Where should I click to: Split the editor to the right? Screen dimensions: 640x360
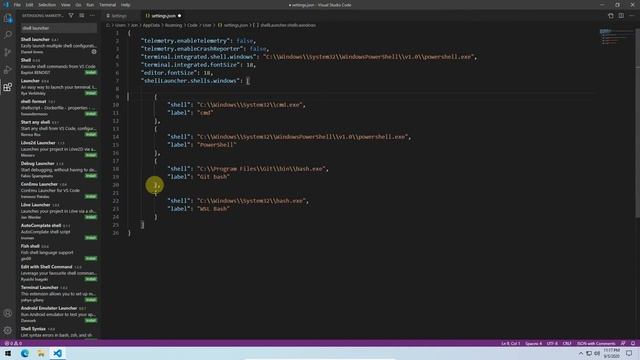pyautogui.click(x=621, y=16)
